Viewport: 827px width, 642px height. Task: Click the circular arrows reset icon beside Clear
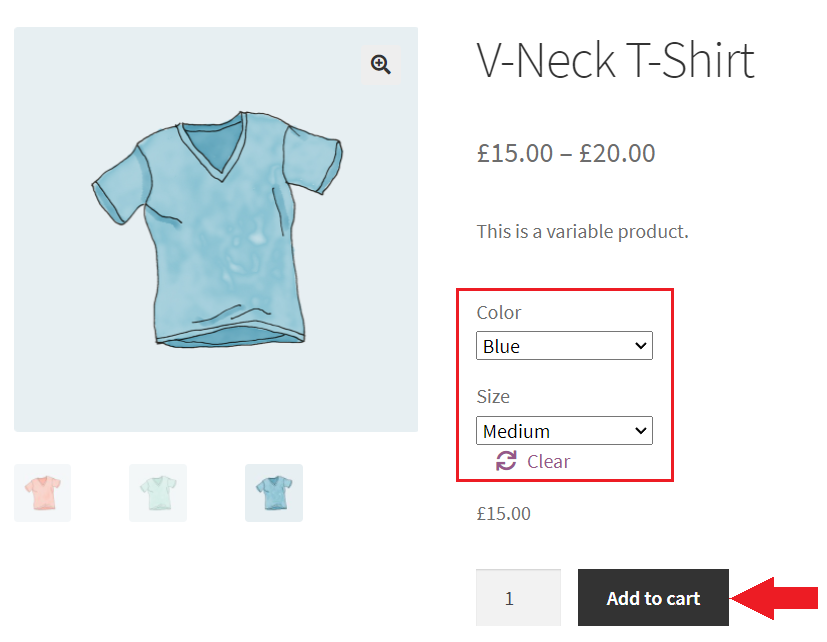click(506, 461)
